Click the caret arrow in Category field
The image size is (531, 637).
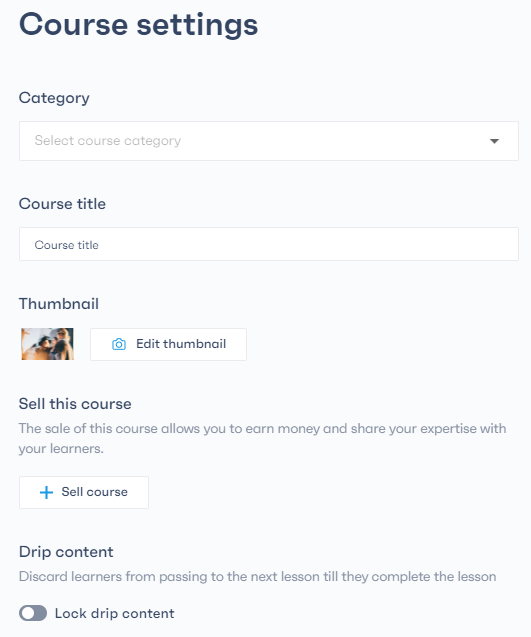pos(494,141)
